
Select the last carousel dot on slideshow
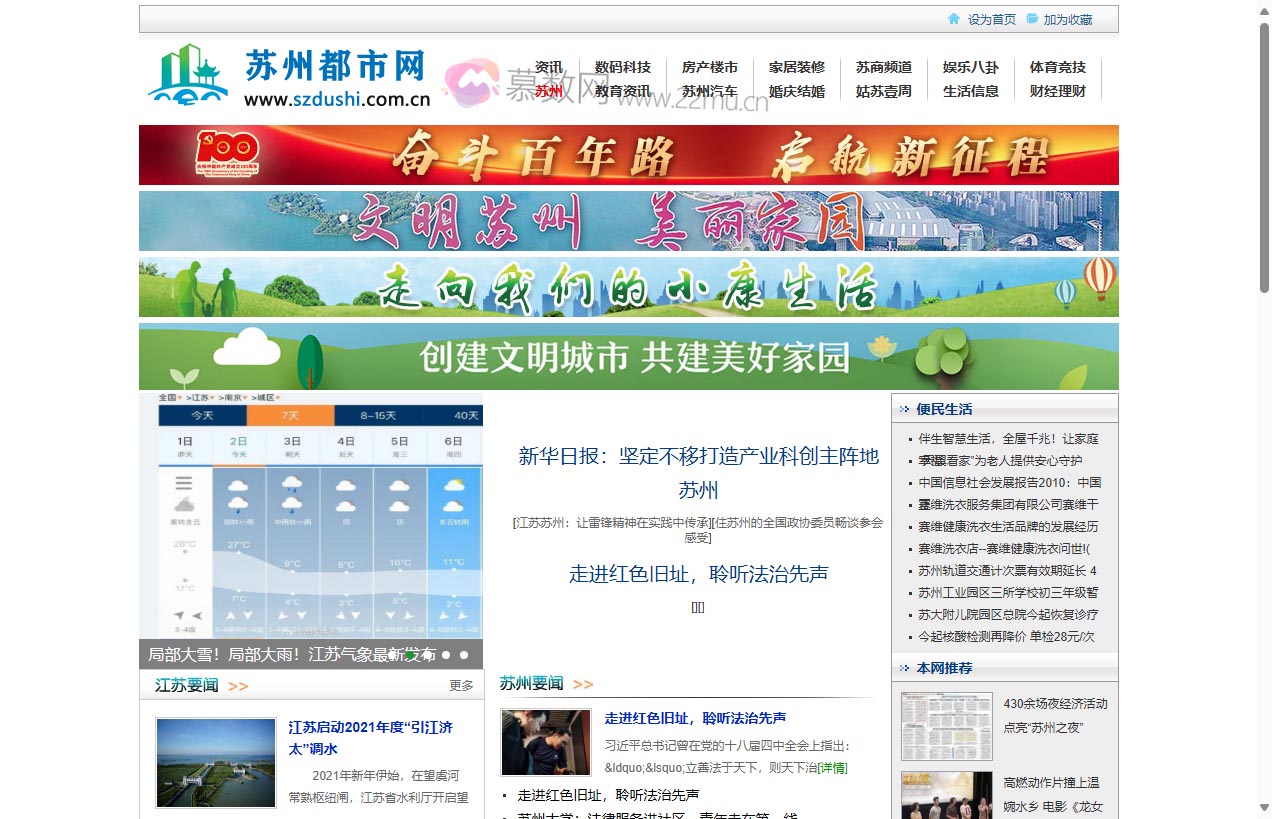[x=464, y=655]
